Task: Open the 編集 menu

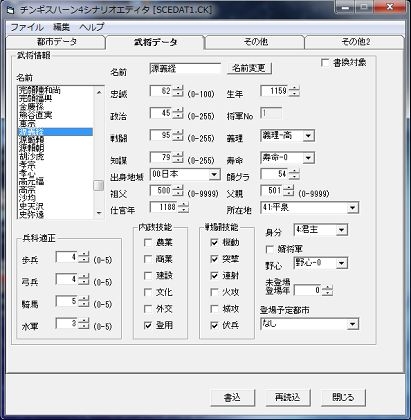Action: [x=61, y=27]
